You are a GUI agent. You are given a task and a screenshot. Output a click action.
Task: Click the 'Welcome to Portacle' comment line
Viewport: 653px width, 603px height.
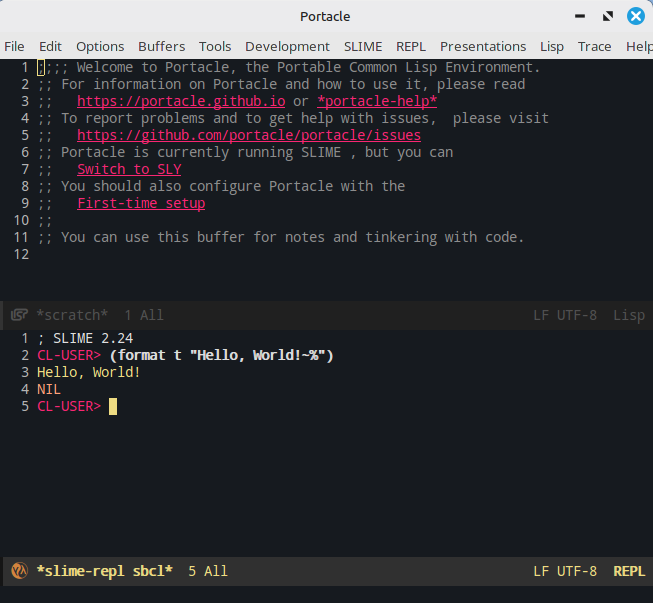(x=289, y=67)
